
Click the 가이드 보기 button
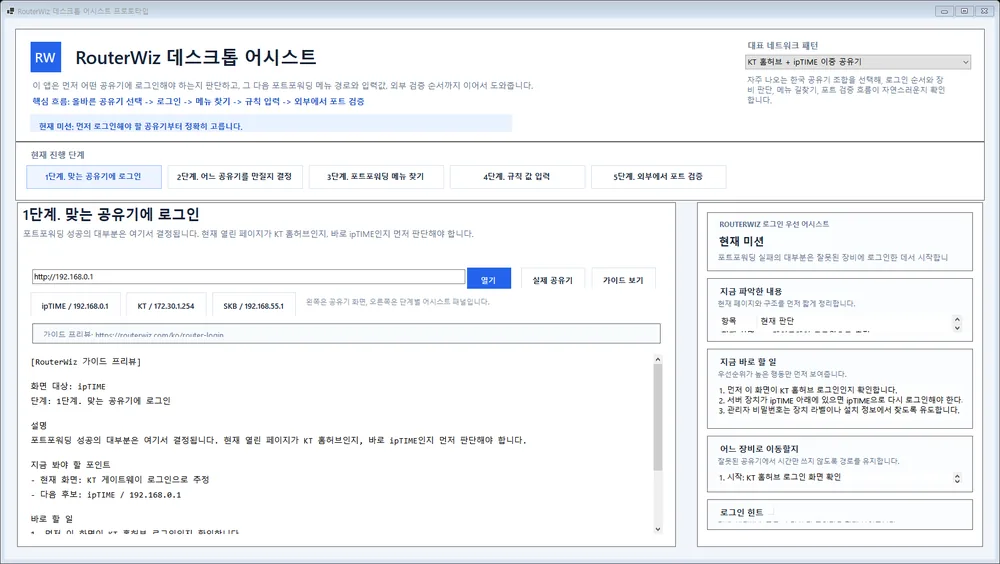coord(623,279)
